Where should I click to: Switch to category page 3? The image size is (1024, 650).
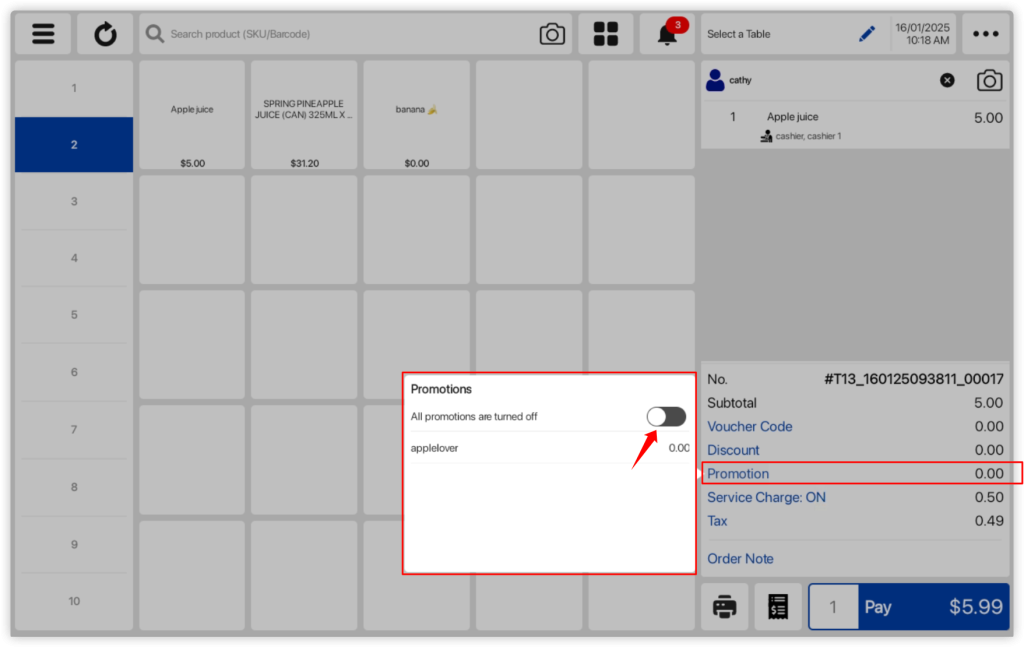74,201
